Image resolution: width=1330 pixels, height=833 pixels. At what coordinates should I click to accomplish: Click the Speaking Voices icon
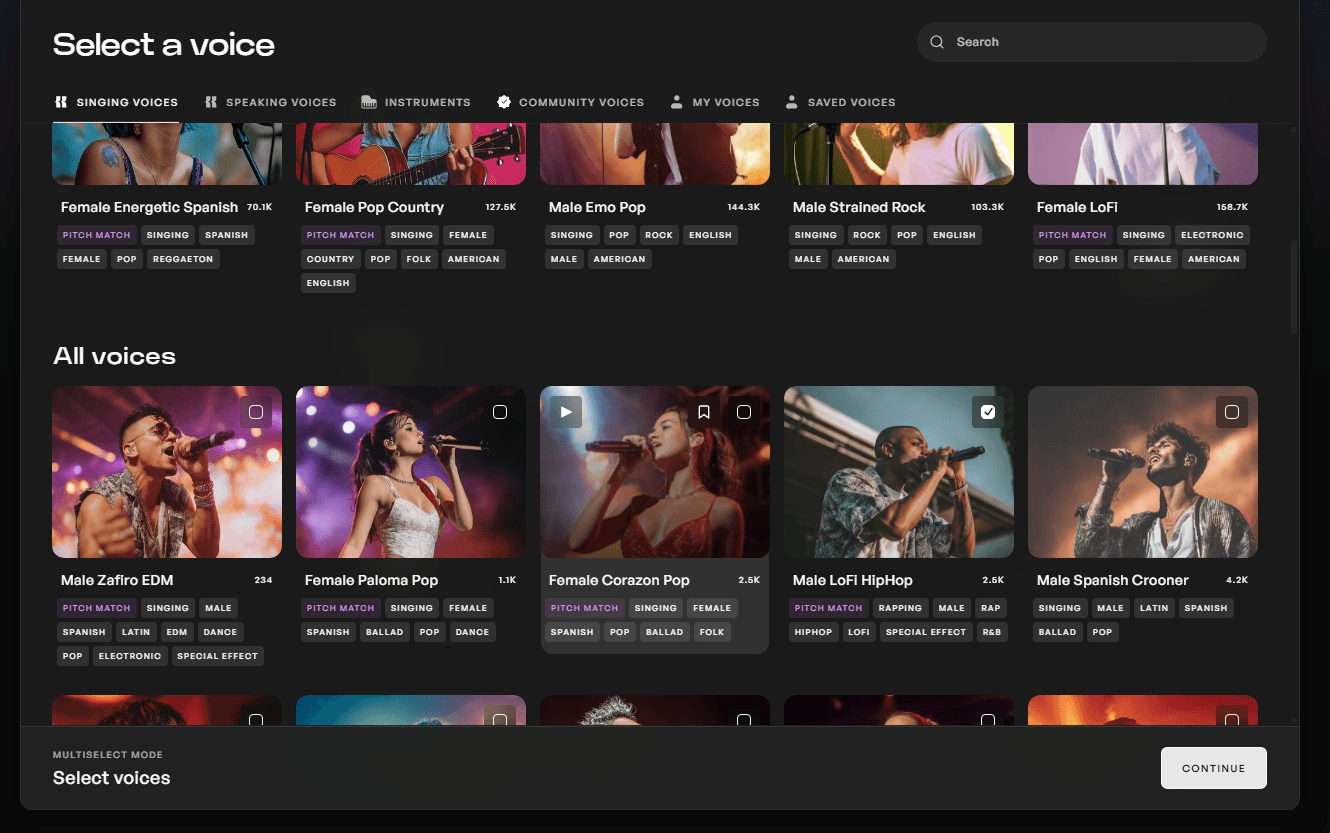(210, 101)
